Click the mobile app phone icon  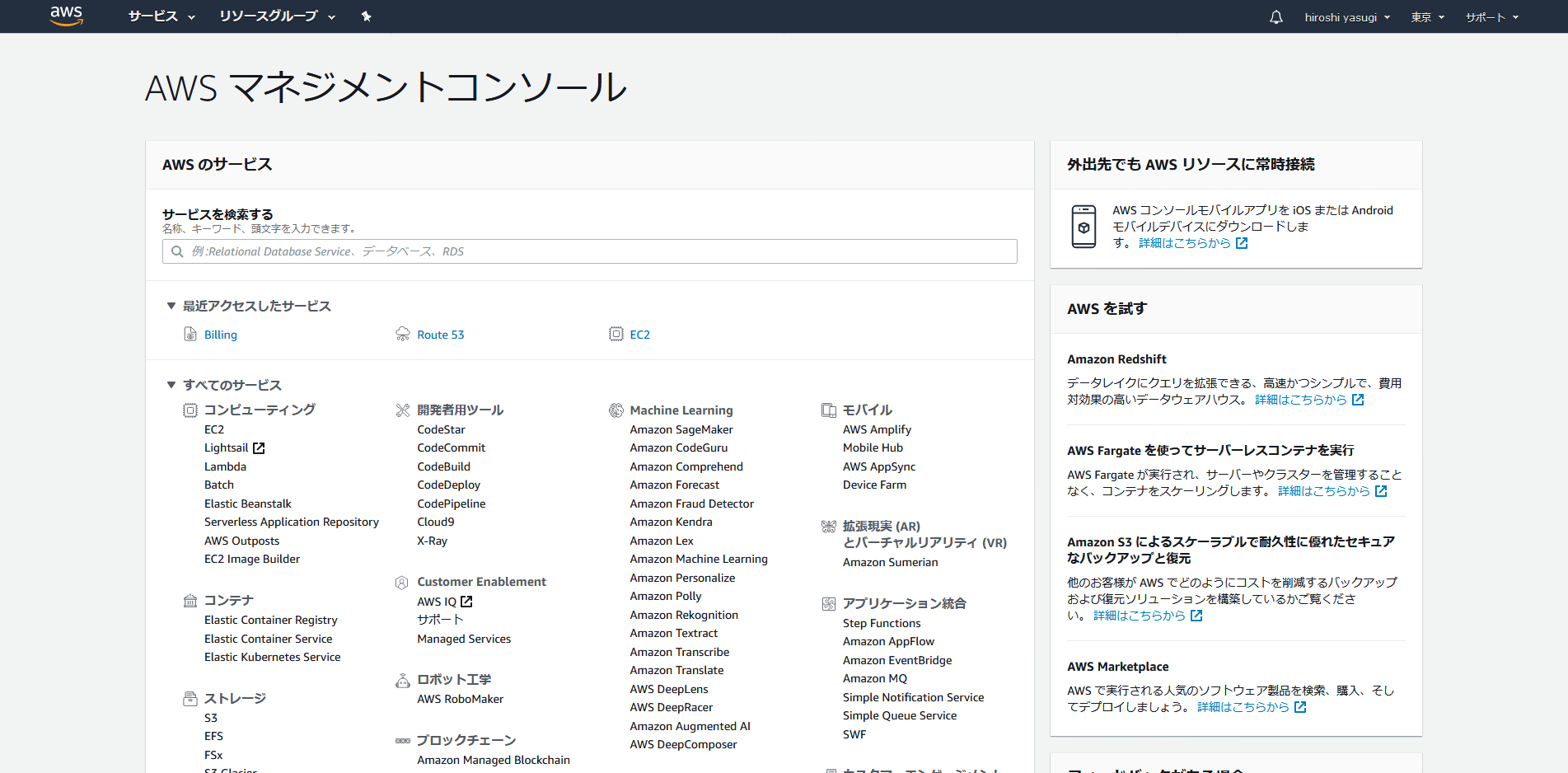(1084, 227)
